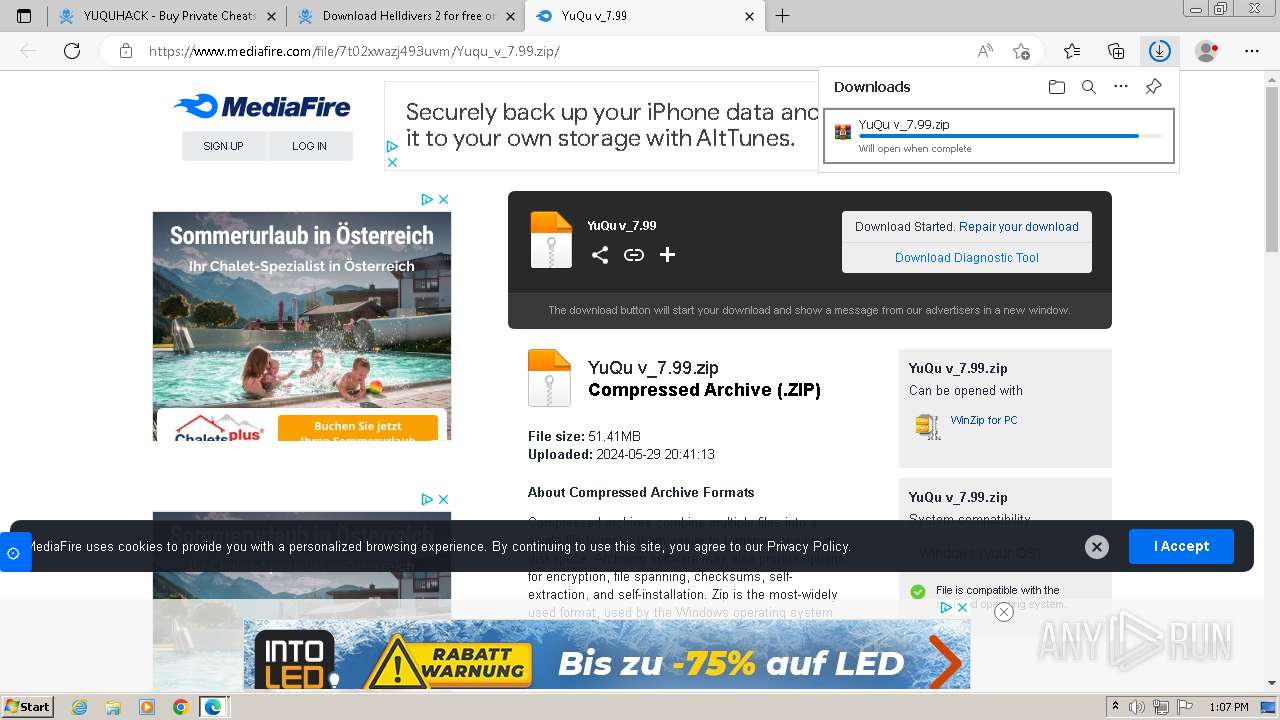The height and width of the screenshot is (720, 1280).
Task: Open Microsoft Edge taskbar icon
Action: [213, 707]
